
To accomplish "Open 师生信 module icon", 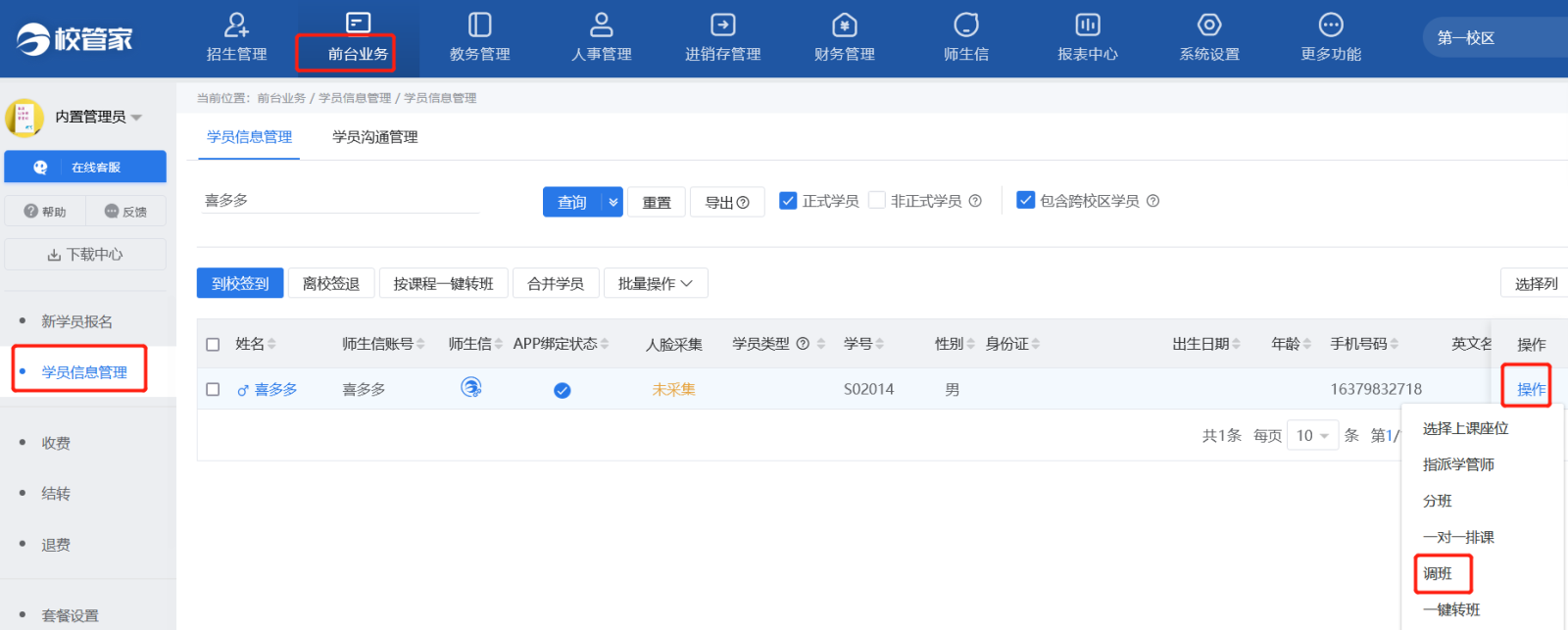I will [966, 24].
